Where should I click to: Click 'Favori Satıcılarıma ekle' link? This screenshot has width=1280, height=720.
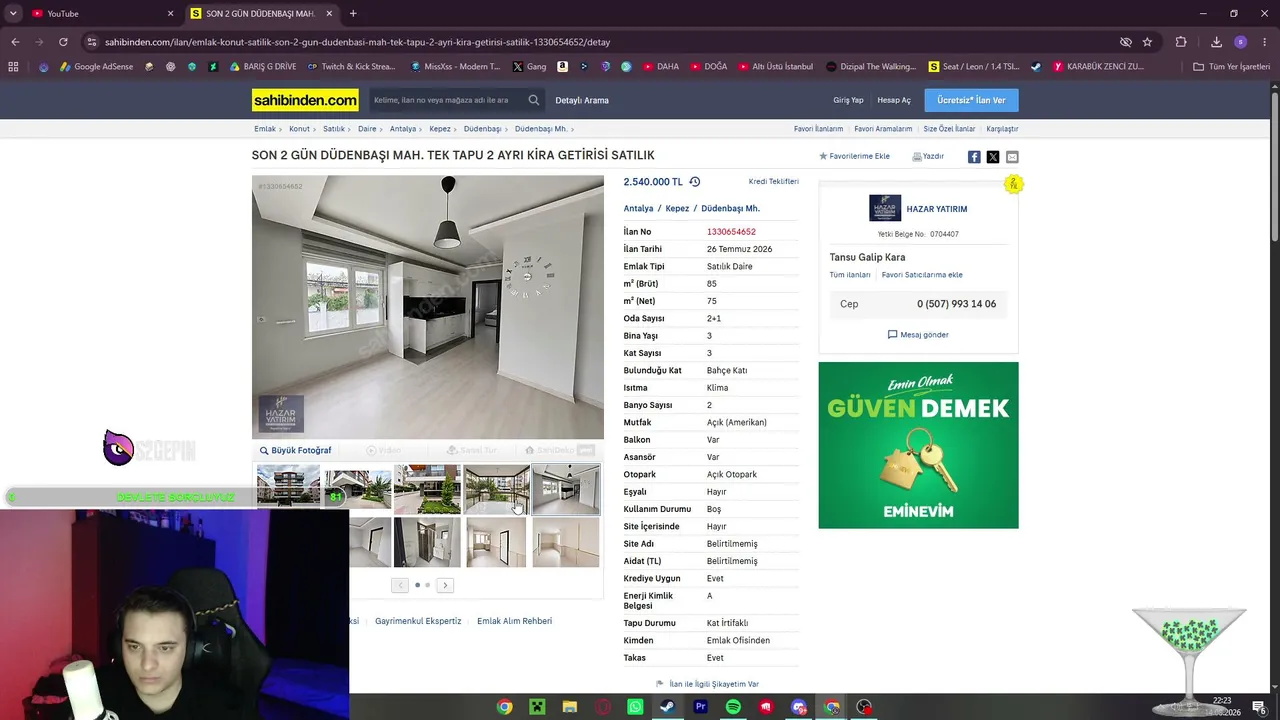(x=922, y=275)
